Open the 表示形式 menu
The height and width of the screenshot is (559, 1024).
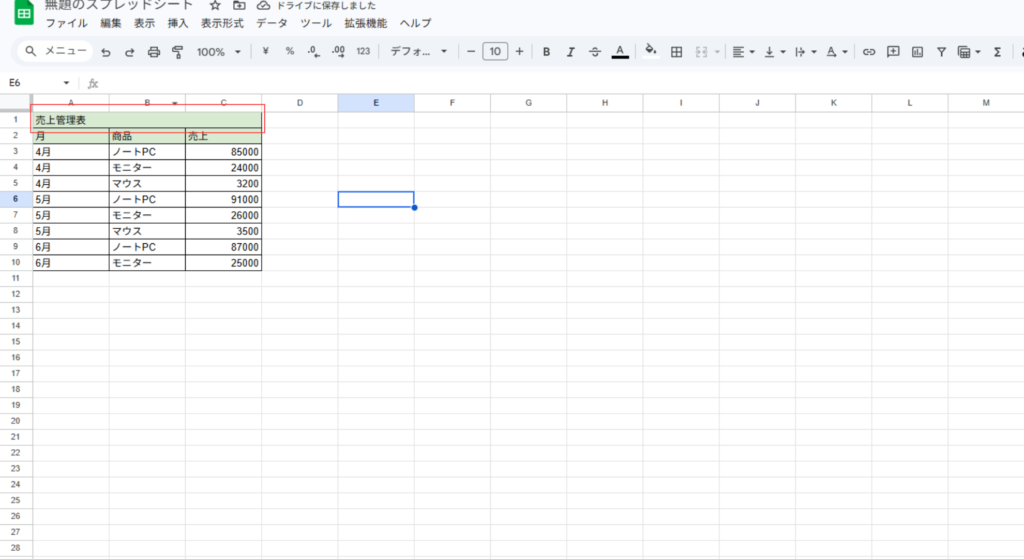tap(222, 22)
